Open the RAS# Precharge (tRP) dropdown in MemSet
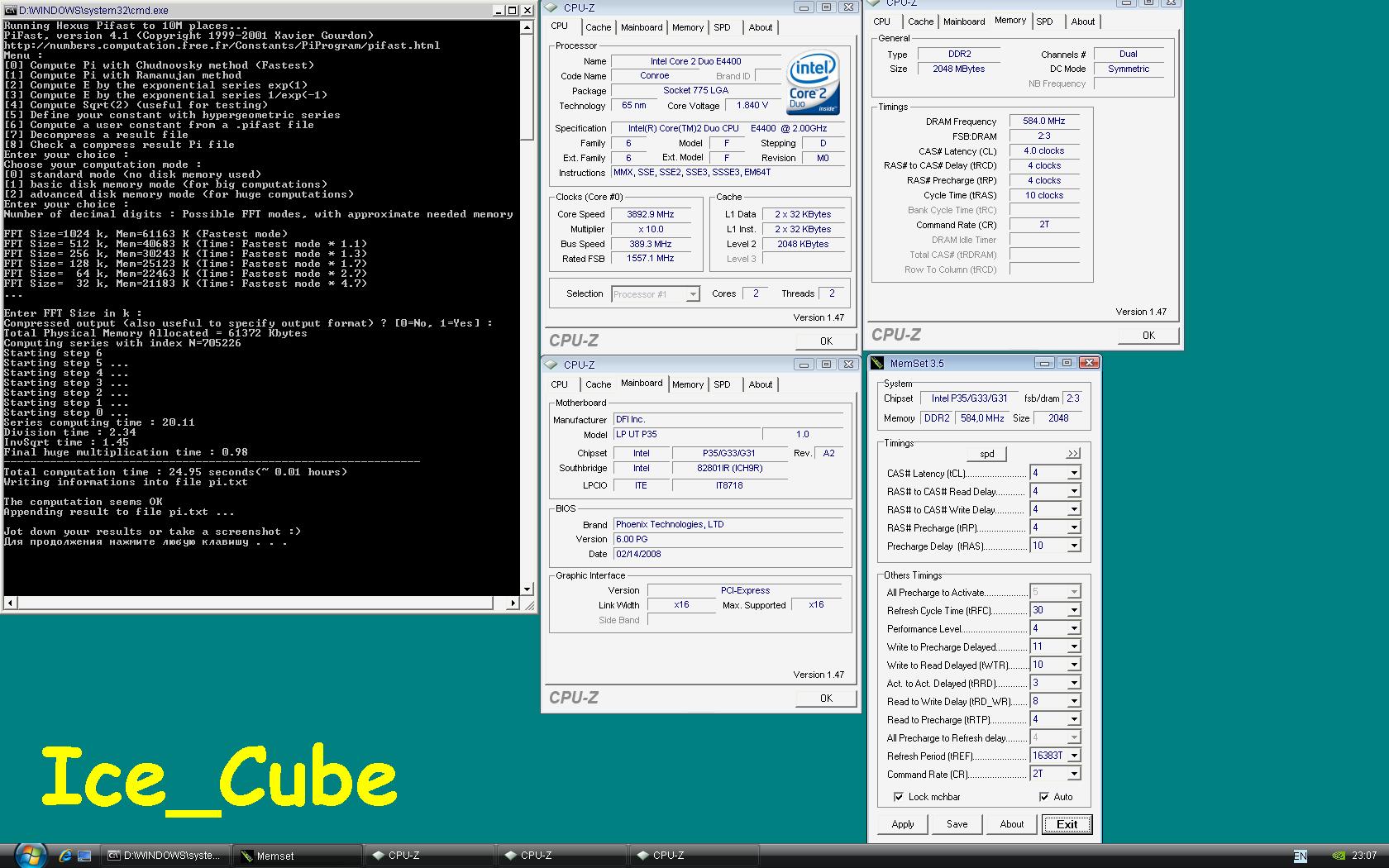 (1074, 528)
